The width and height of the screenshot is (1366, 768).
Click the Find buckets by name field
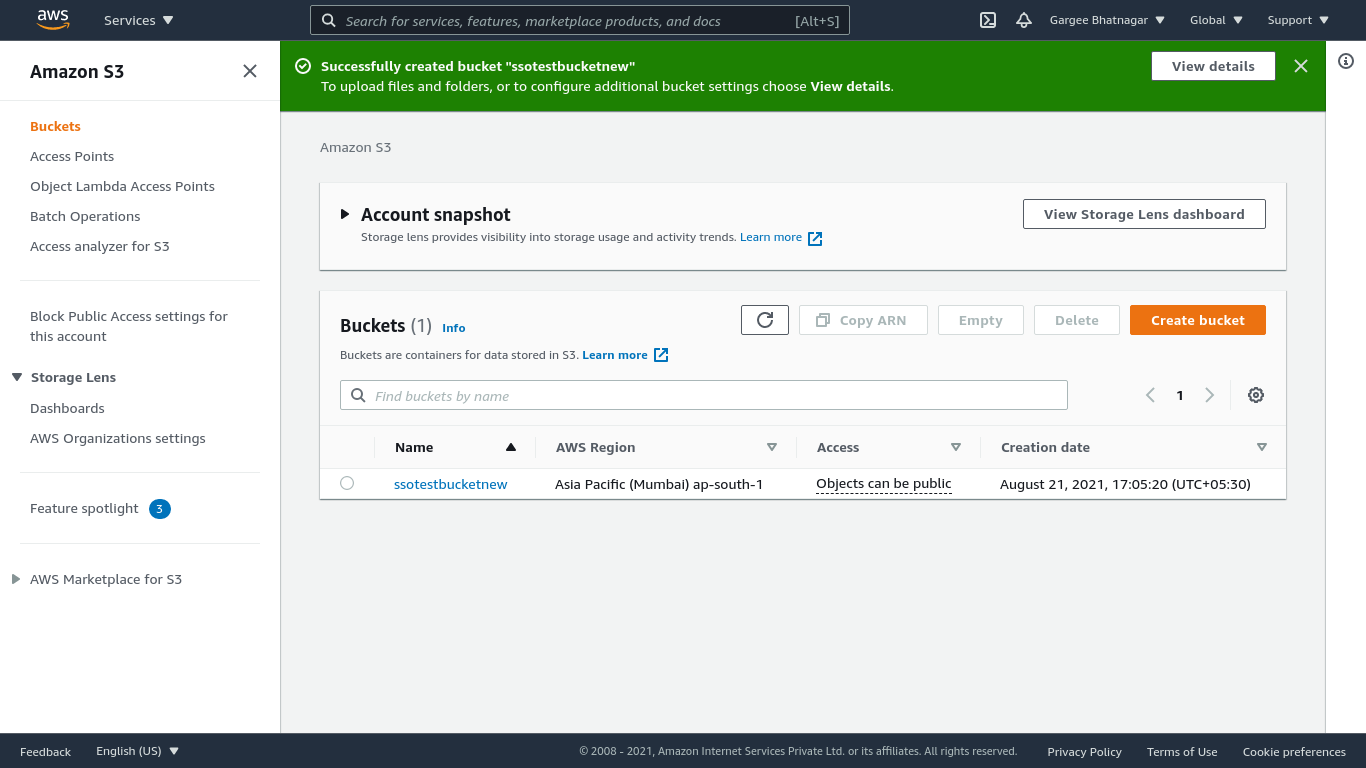(704, 395)
